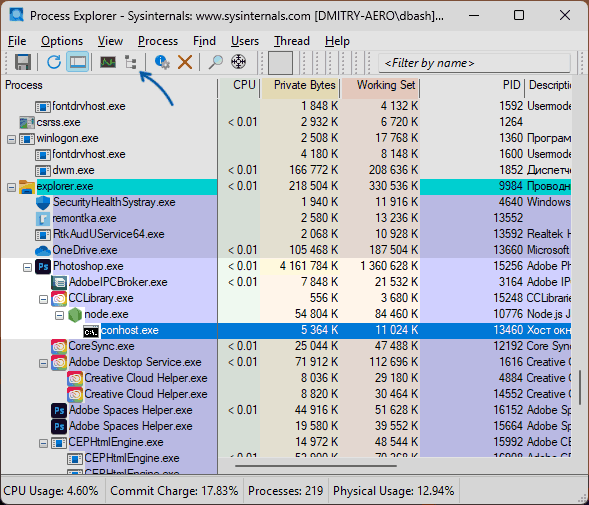Click the vertical scrollbar thumb

pyautogui.click(x=580, y=387)
